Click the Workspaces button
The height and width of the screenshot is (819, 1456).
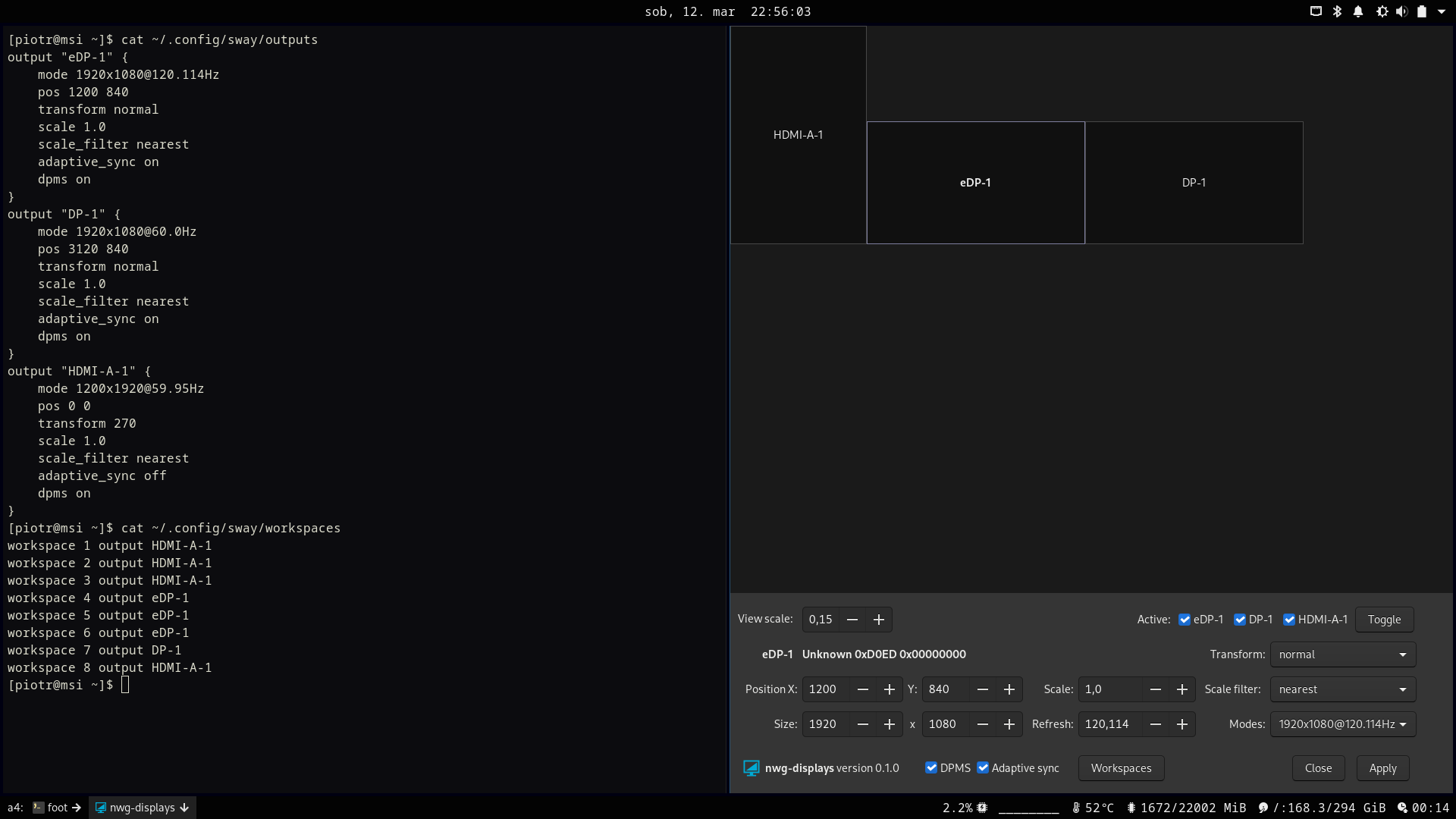tap(1121, 768)
